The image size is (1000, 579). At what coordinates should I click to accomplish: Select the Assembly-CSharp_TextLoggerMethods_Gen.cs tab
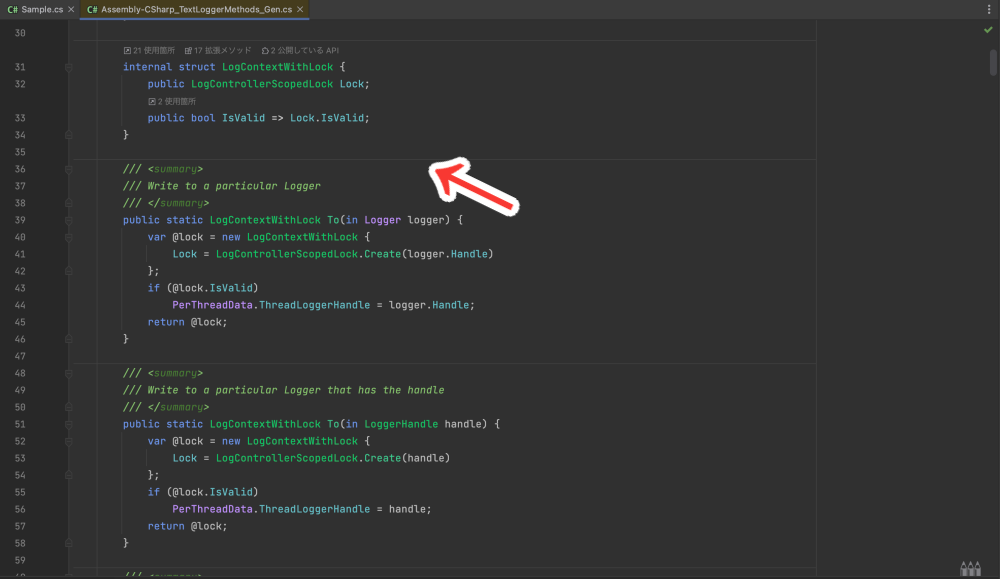tap(195, 10)
